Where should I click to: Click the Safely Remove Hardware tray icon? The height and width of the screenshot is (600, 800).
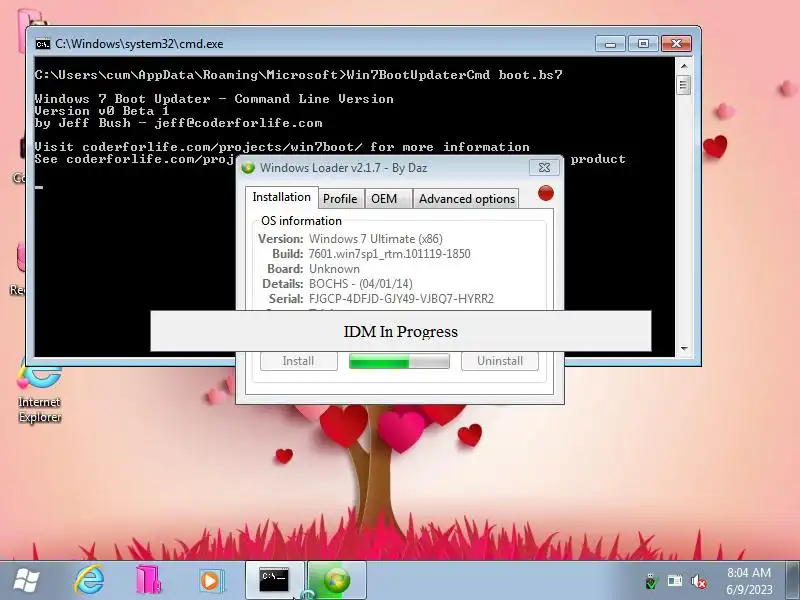651,581
